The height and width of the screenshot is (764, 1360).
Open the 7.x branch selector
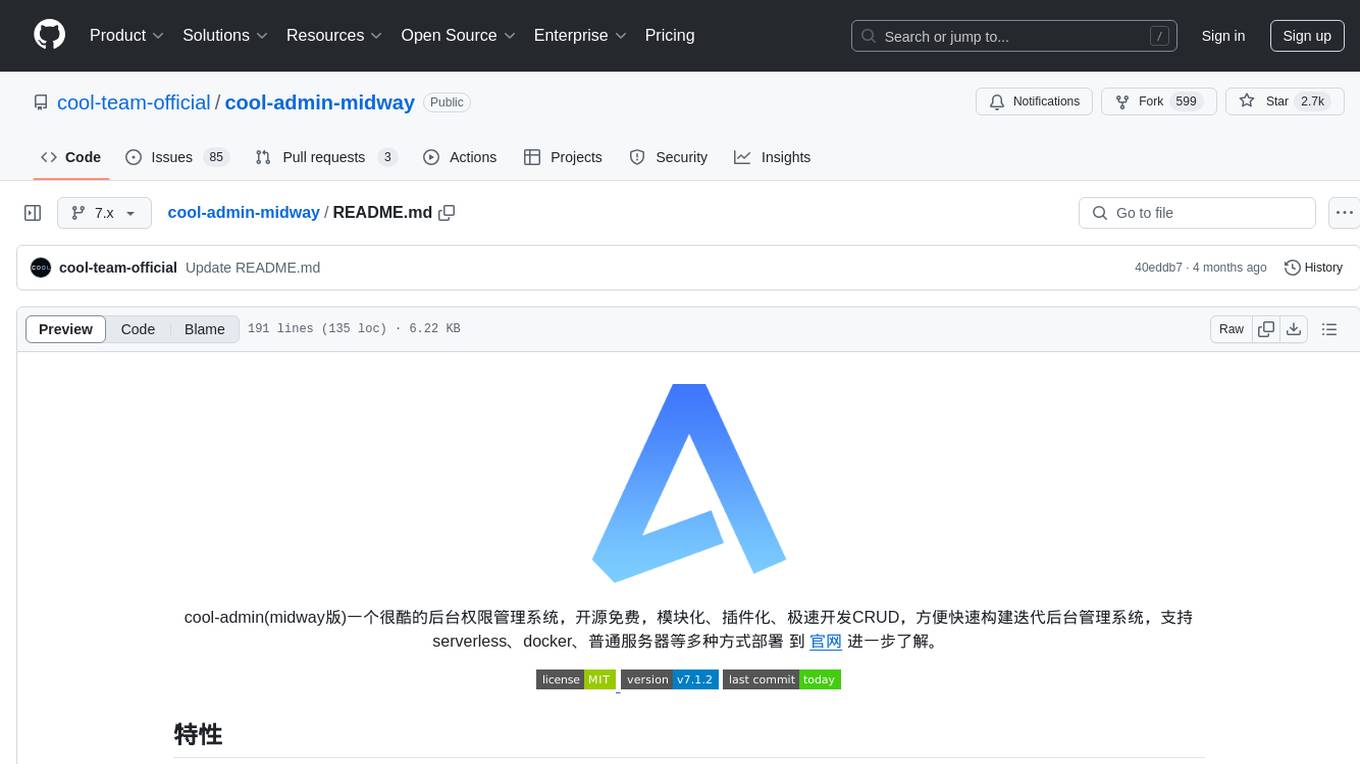point(104,213)
